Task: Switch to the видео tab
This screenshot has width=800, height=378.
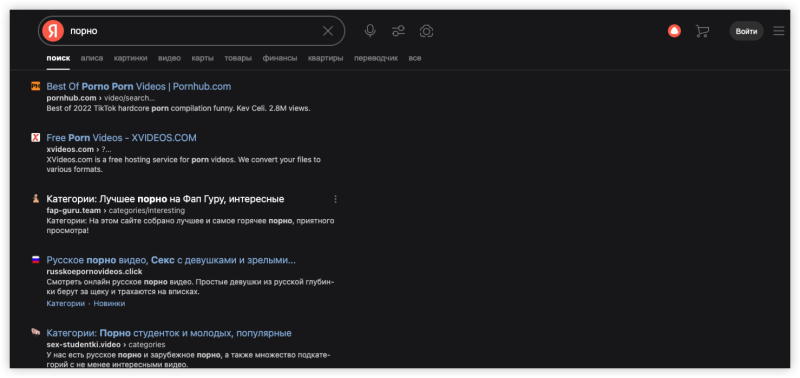Action: [169, 58]
